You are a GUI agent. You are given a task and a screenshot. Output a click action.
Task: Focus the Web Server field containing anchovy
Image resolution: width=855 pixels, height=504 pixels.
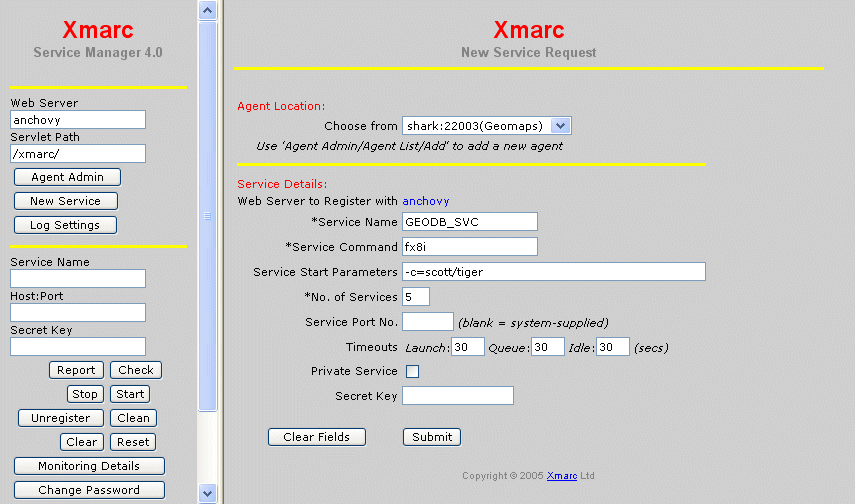(78, 120)
